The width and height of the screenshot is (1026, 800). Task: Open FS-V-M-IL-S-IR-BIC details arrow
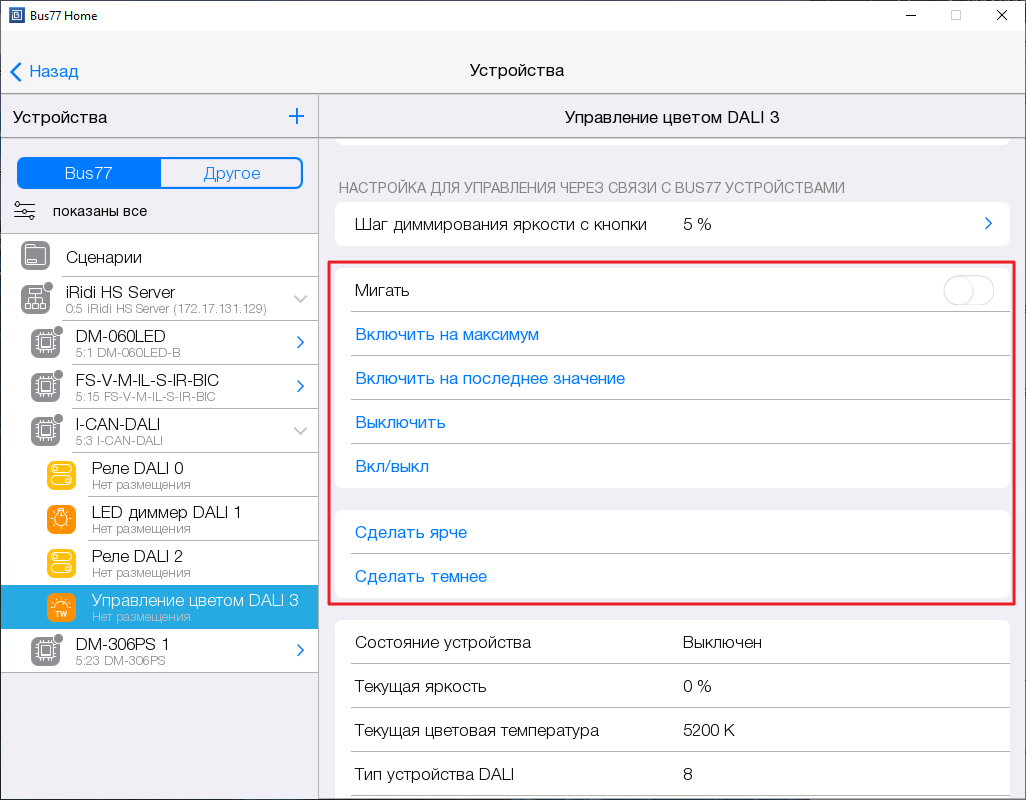point(300,387)
